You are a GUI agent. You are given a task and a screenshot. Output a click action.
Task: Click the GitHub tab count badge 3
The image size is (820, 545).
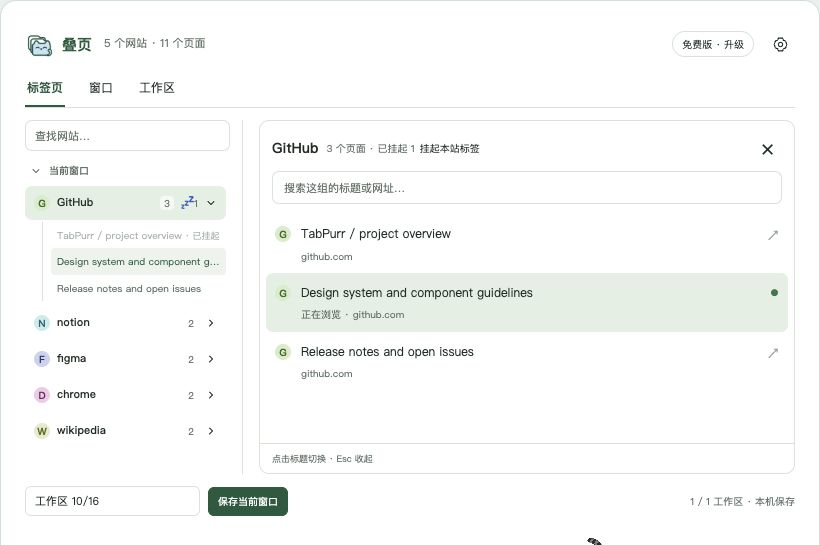coord(166,203)
